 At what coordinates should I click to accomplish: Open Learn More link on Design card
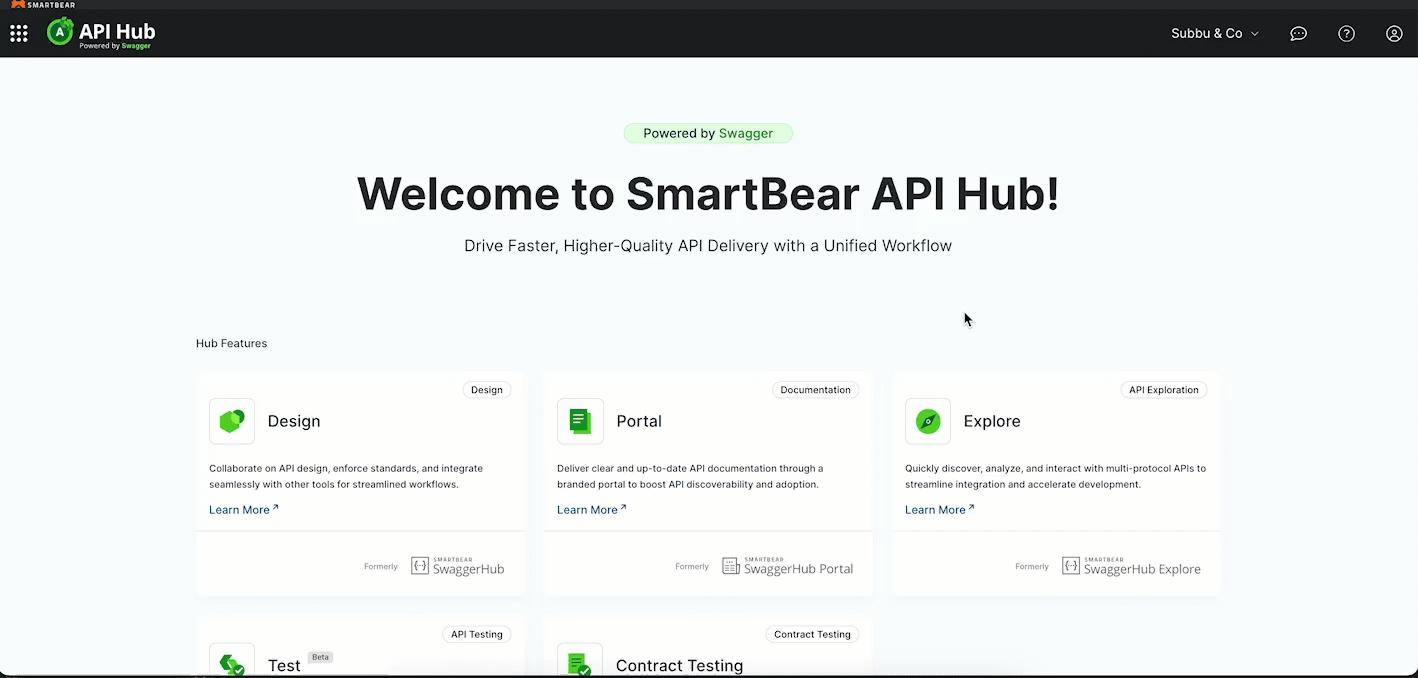coord(244,510)
